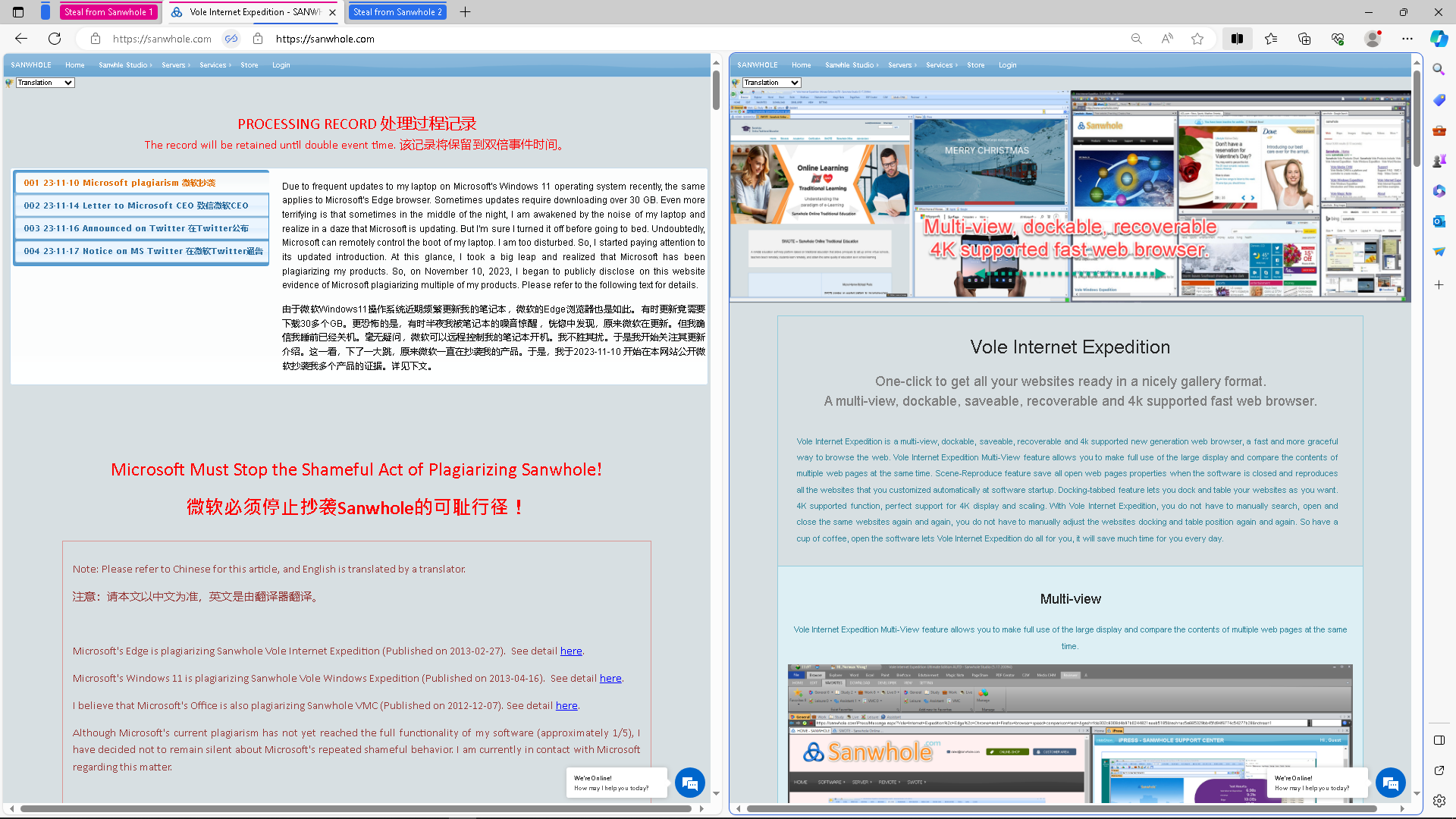
Task: Click left pane horizontal scrollbar thumb
Action: point(355,808)
